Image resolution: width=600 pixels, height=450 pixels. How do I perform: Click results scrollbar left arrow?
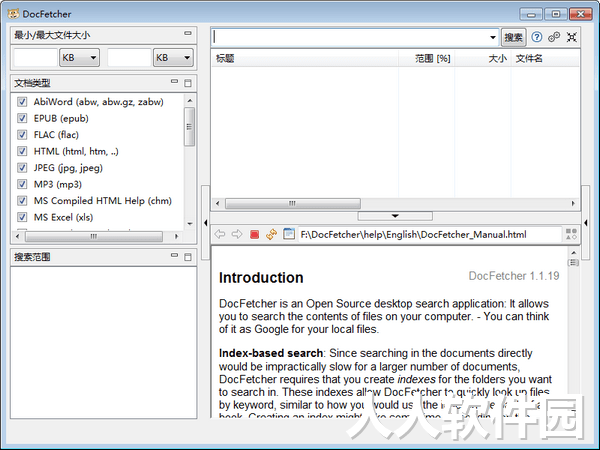tap(218, 203)
